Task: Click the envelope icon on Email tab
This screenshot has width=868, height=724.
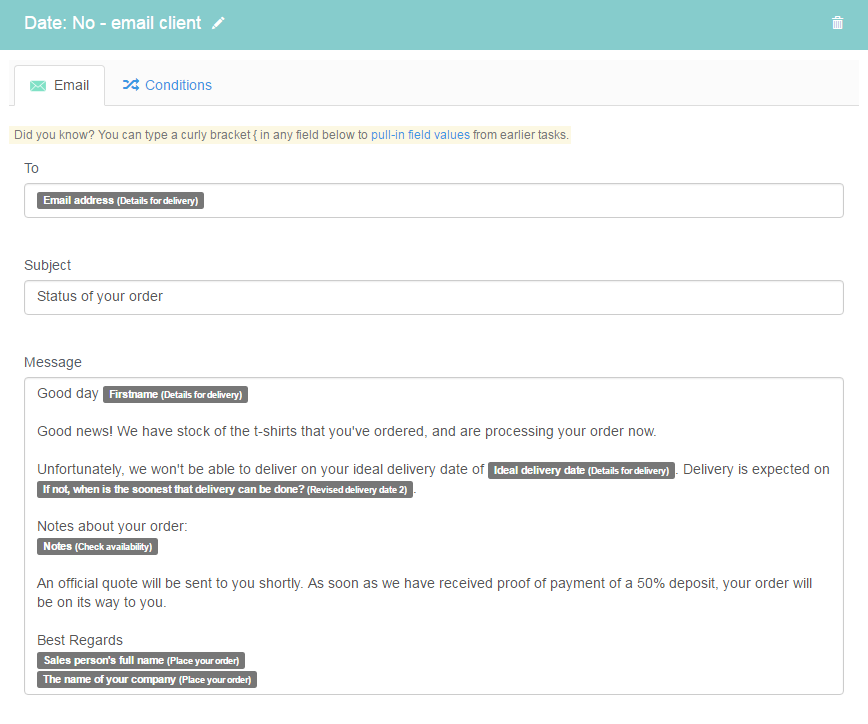Action: [x=38, y=86]
